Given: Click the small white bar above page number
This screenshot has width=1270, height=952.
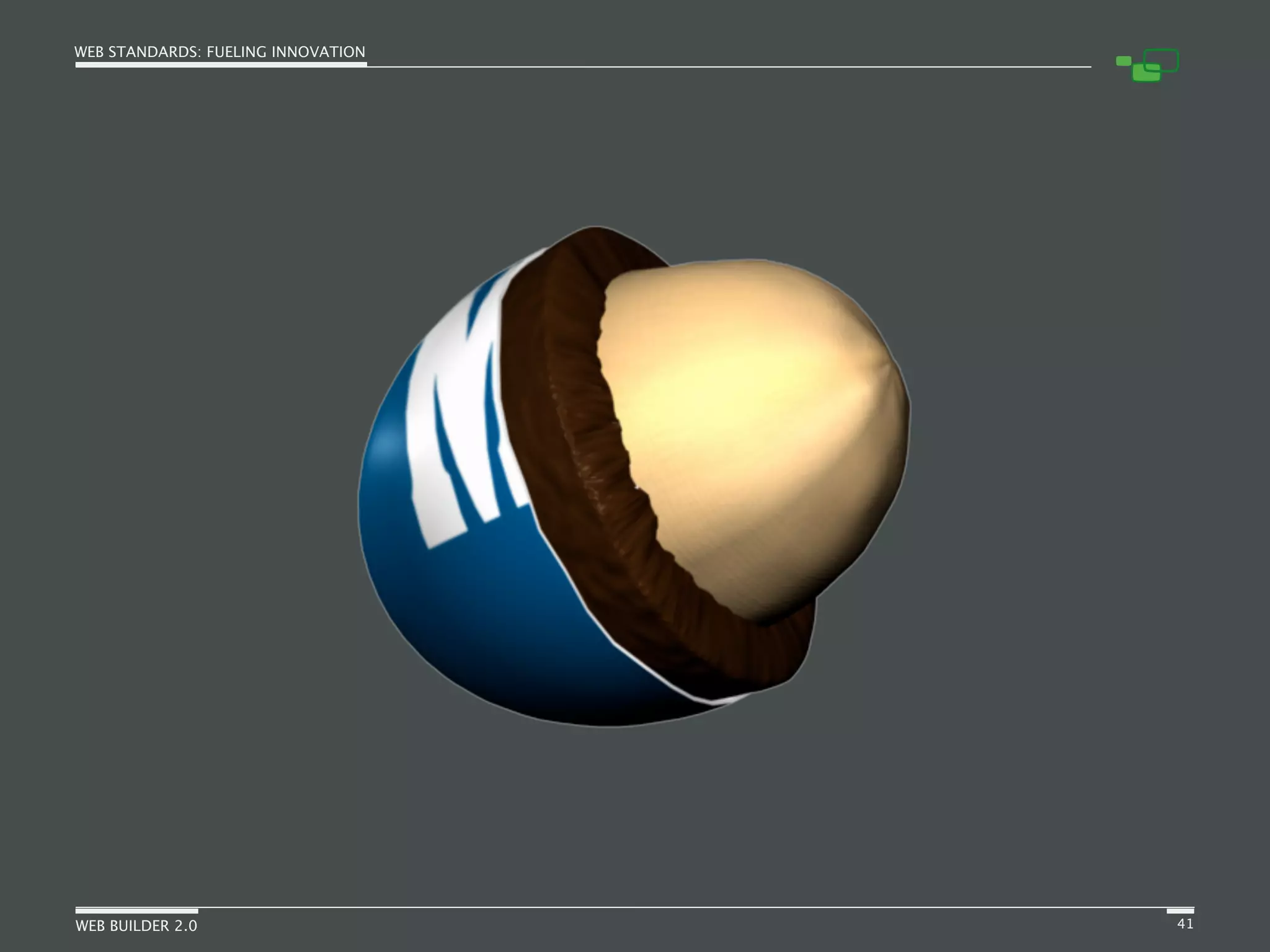Looking at the screenshot, I should 1180,910.
